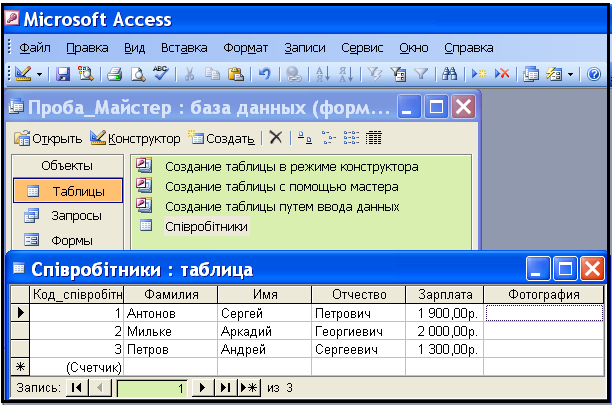Open the Сервис menu

362,48
